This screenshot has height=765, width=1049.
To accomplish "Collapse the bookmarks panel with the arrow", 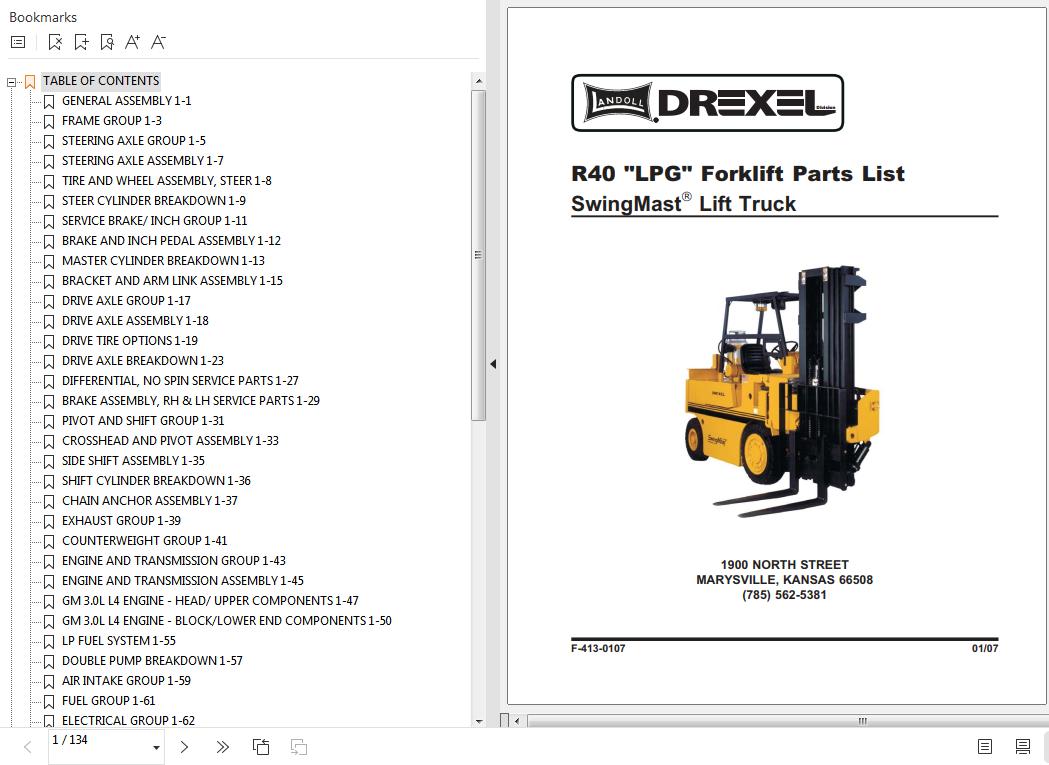I will tap(493, 364).
